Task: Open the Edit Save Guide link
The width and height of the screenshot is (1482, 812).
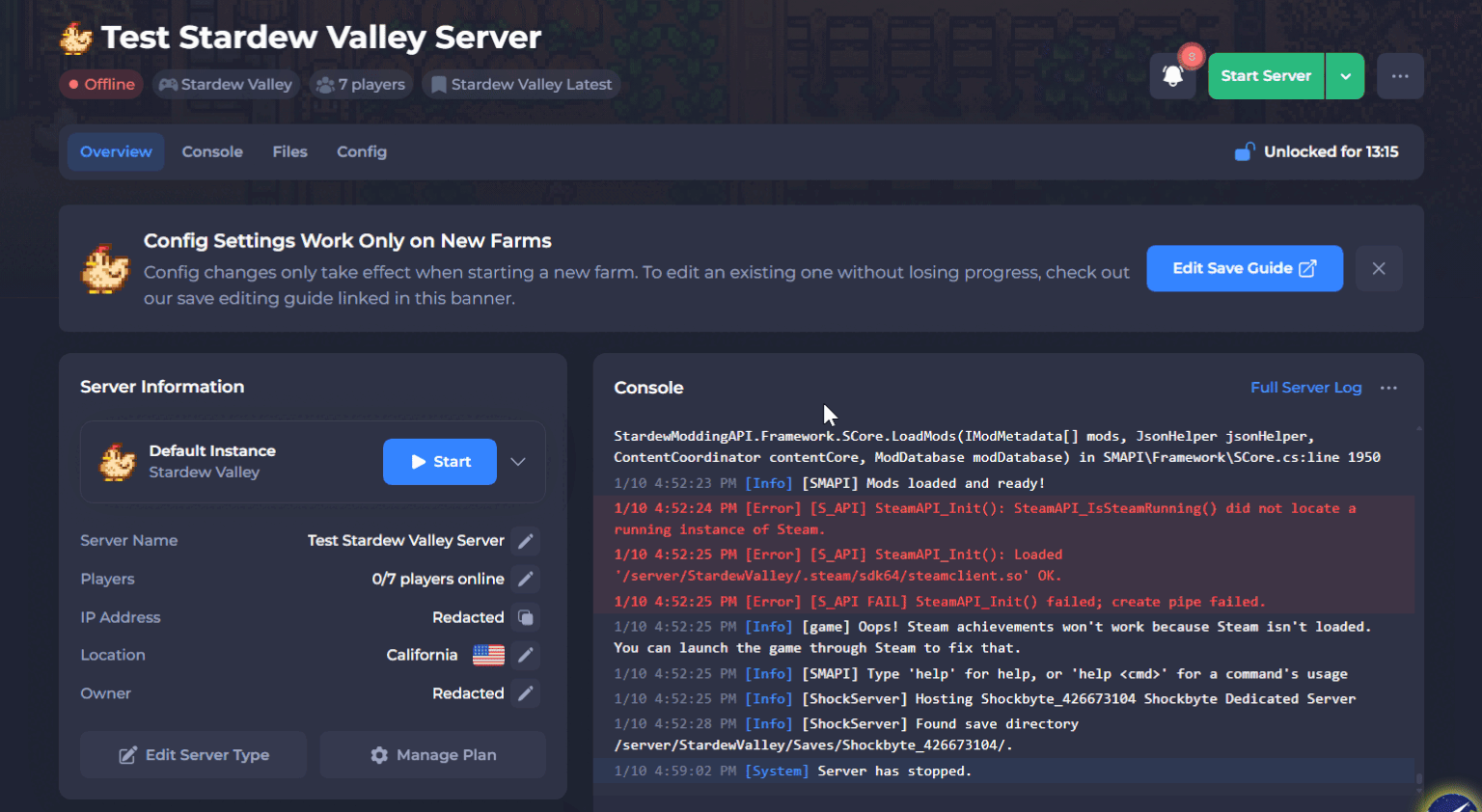Action: pyautogui.click(x=1245, y=268)
